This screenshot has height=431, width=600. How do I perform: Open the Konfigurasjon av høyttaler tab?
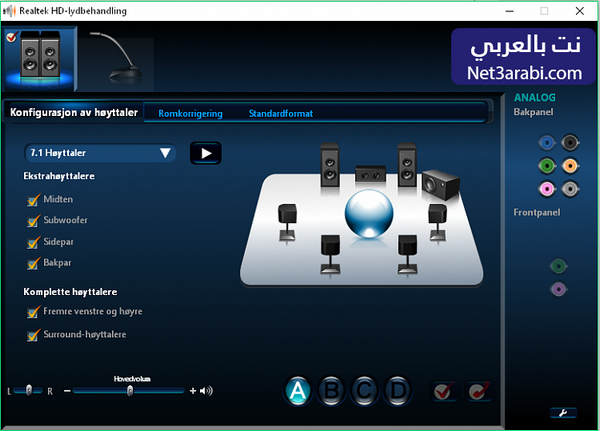pos(74,113)
